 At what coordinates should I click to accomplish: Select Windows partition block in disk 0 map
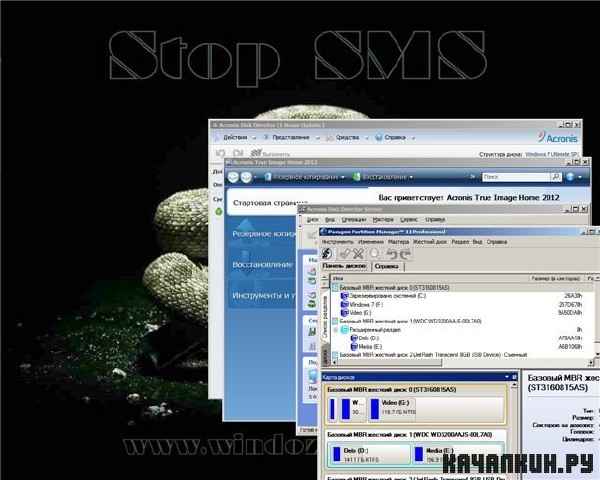coord(352,409)
